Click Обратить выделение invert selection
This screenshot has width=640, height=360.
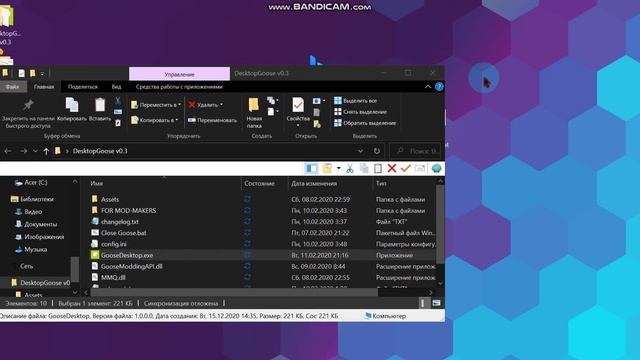[x=365, y=123]
